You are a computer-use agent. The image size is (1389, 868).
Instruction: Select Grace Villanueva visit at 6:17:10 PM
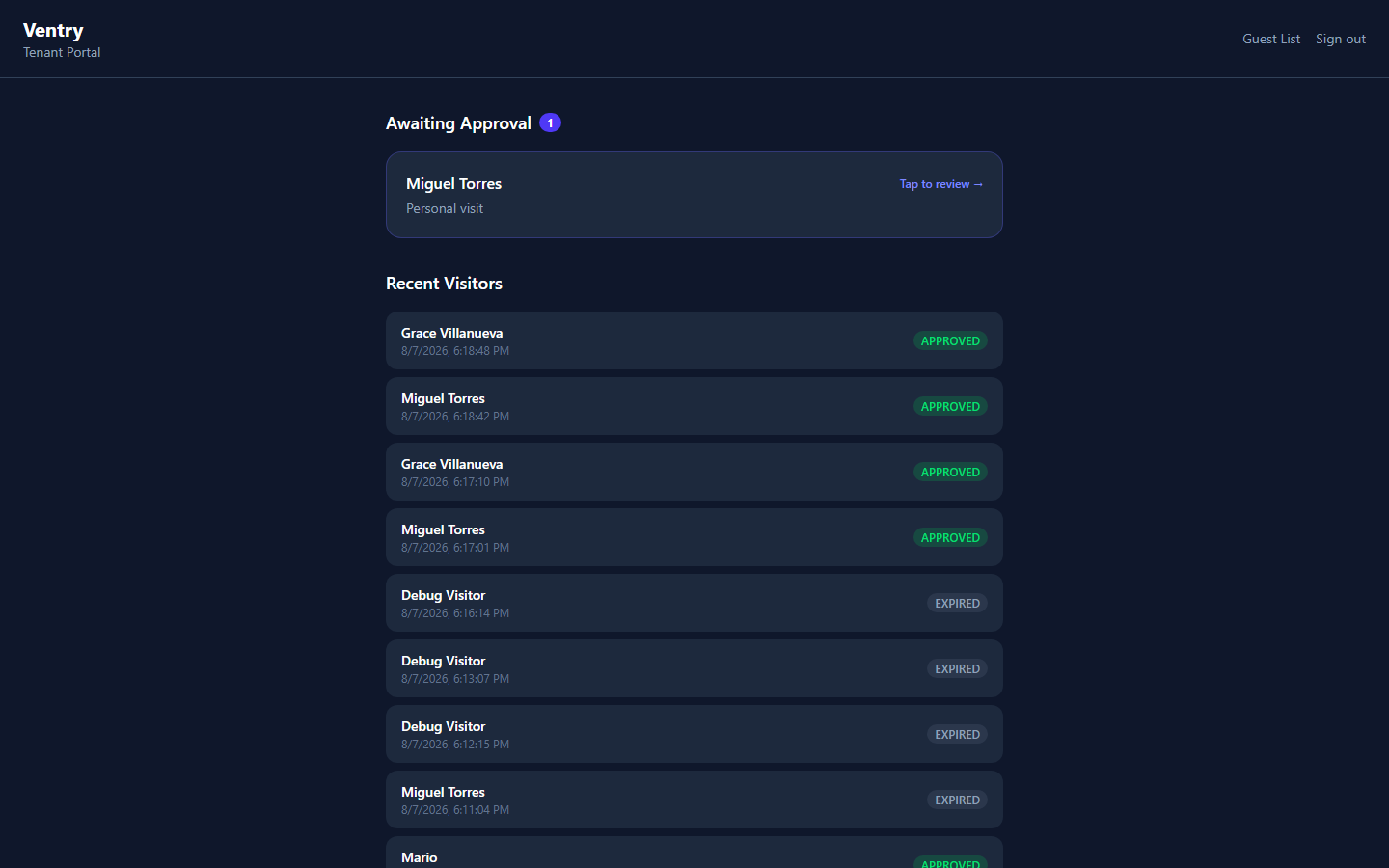point(694,472)
